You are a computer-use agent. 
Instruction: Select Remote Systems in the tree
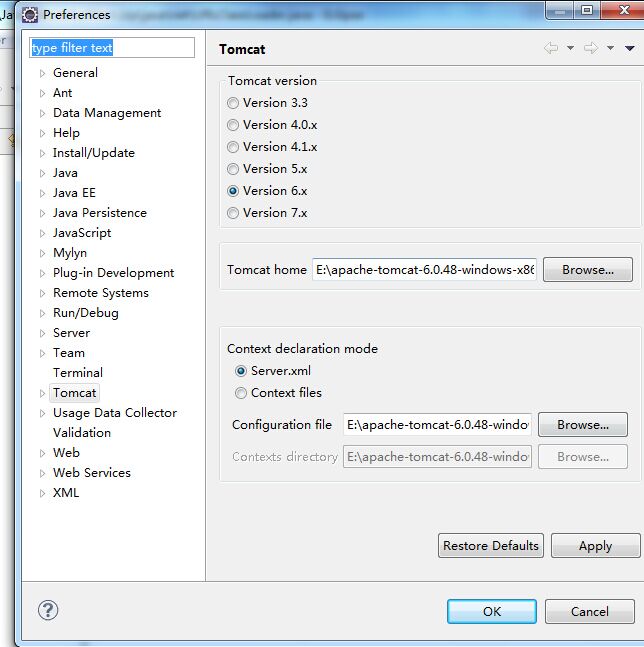point(101,293)
